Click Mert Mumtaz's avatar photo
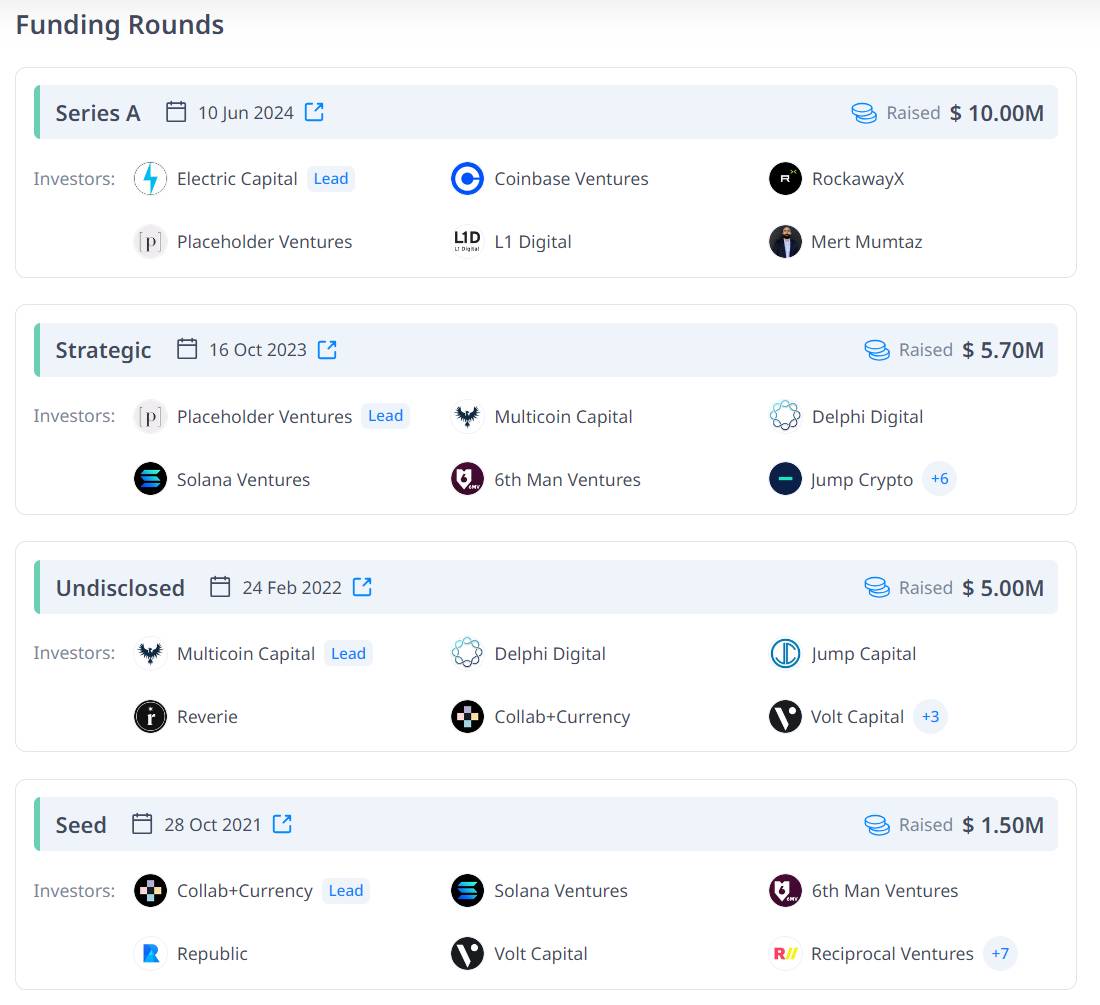1100x1005 pixels. pos(785,242)
